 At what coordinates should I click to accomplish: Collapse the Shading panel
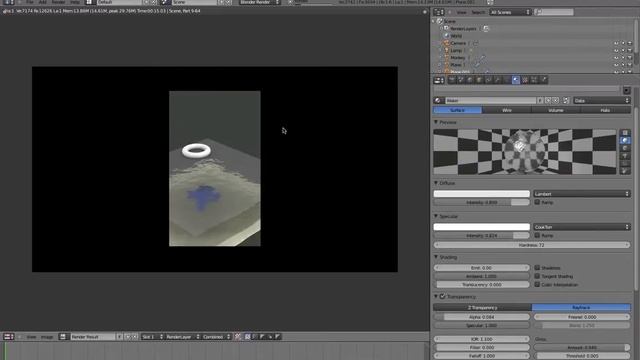436,257
